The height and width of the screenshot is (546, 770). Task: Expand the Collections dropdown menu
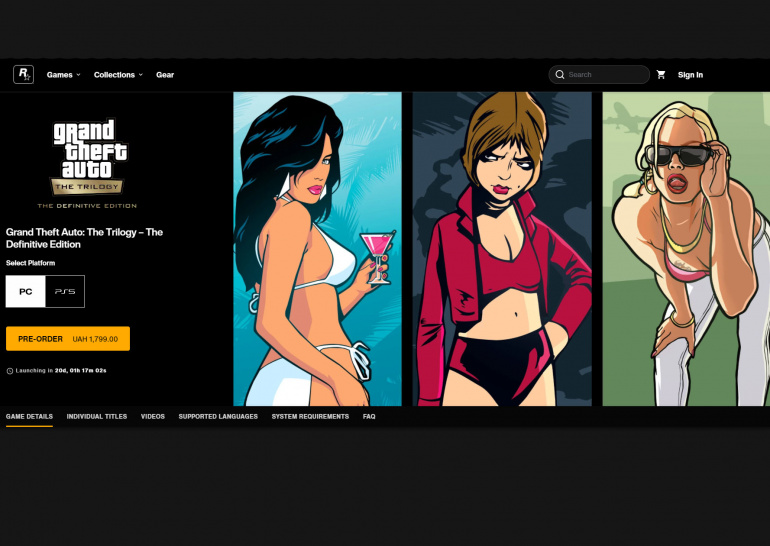point(118,75)
